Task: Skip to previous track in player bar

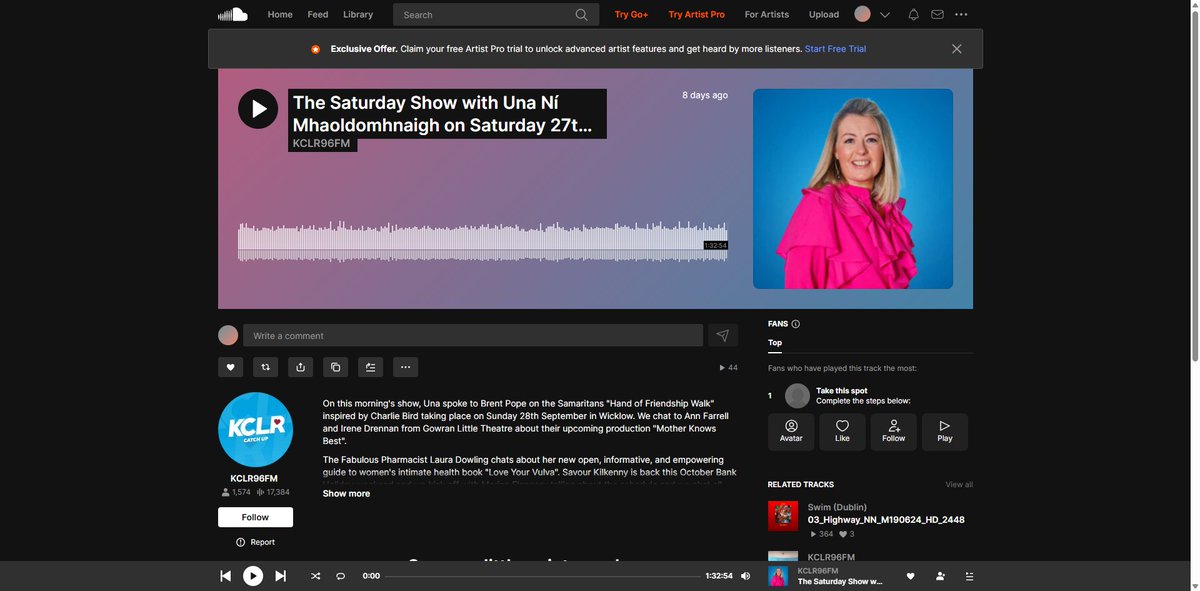Action: pyautogui.click(x=225, y=576)
